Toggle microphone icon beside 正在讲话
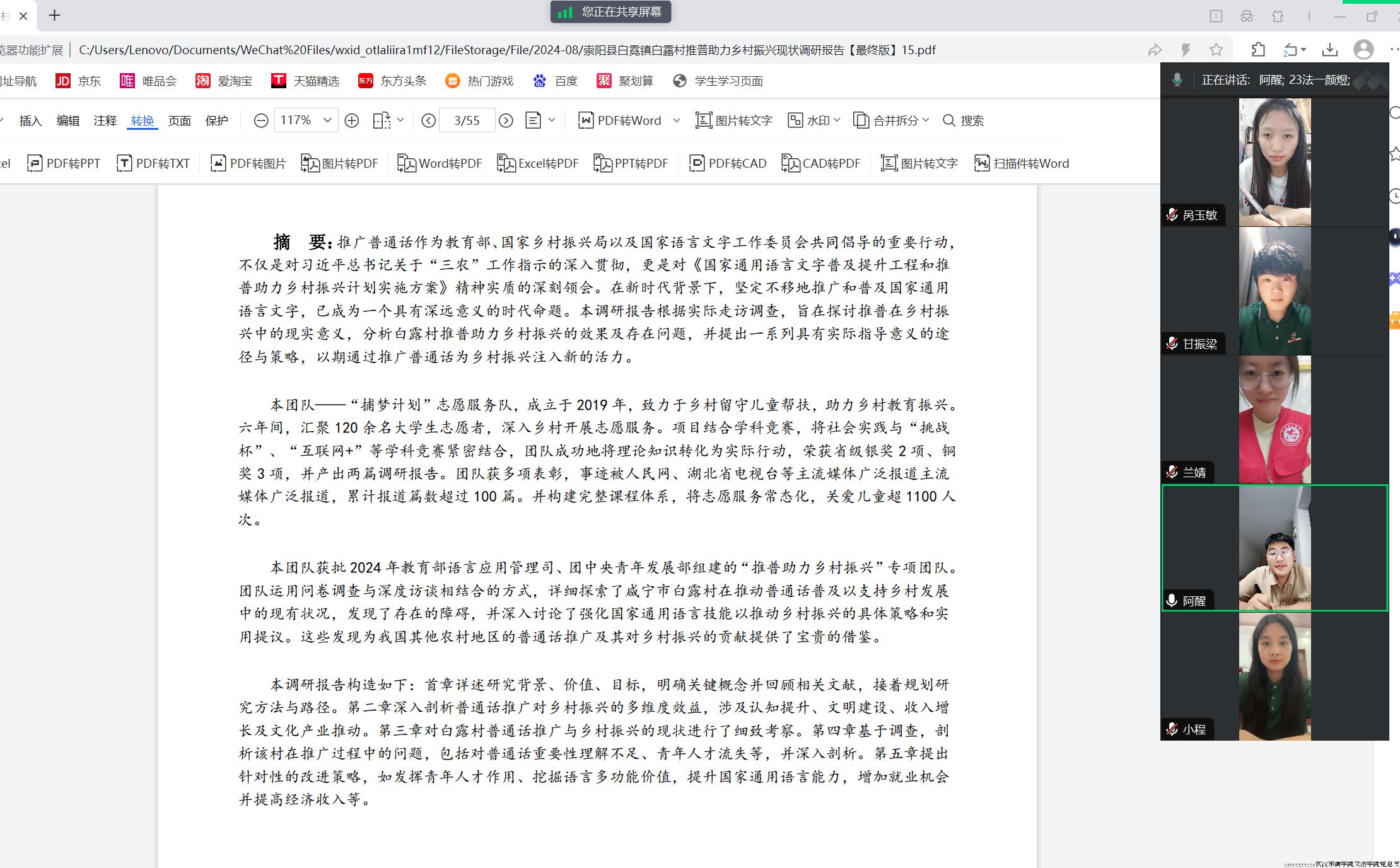 1177,80
